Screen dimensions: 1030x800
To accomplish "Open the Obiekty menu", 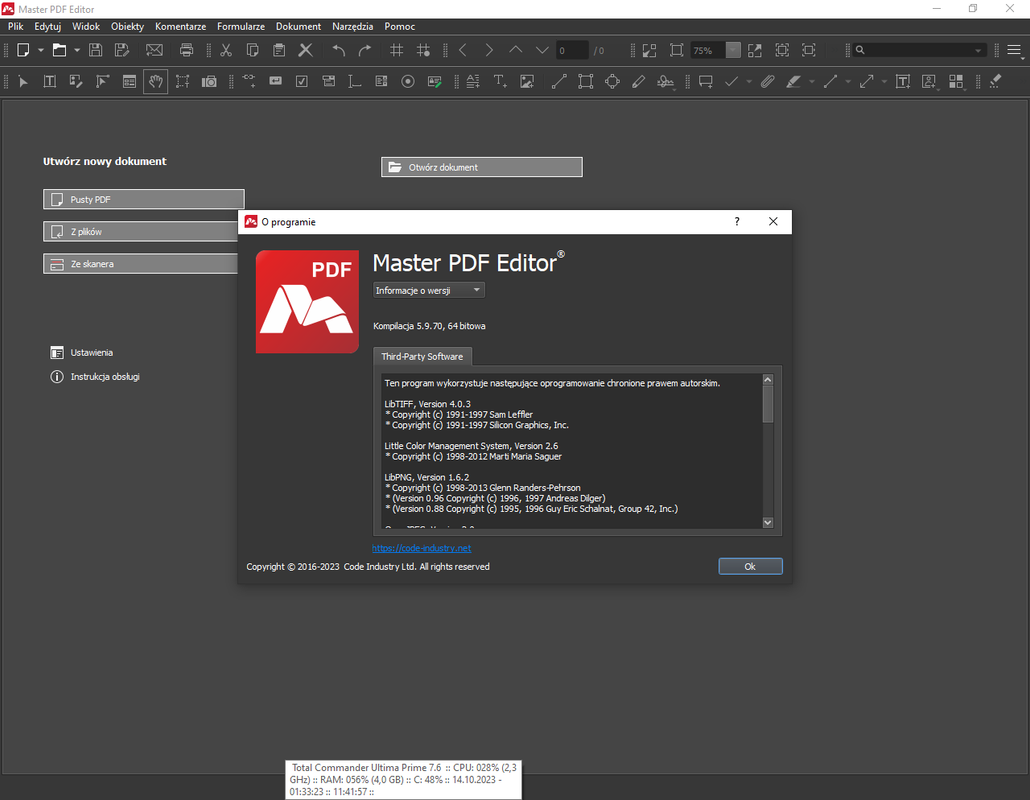I will coord(127,26).
